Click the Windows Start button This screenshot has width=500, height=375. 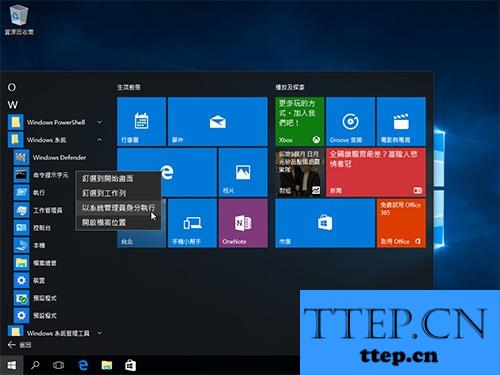pos(12,366)
